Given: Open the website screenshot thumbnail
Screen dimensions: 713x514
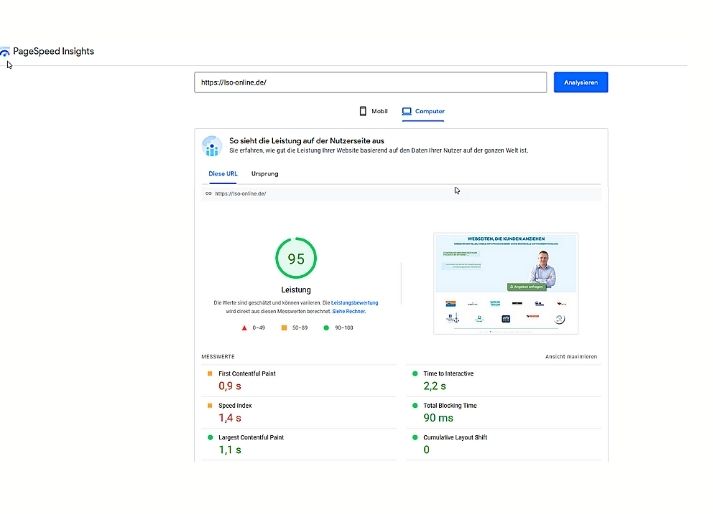Looking at the screenshot, I should [506, 283].
